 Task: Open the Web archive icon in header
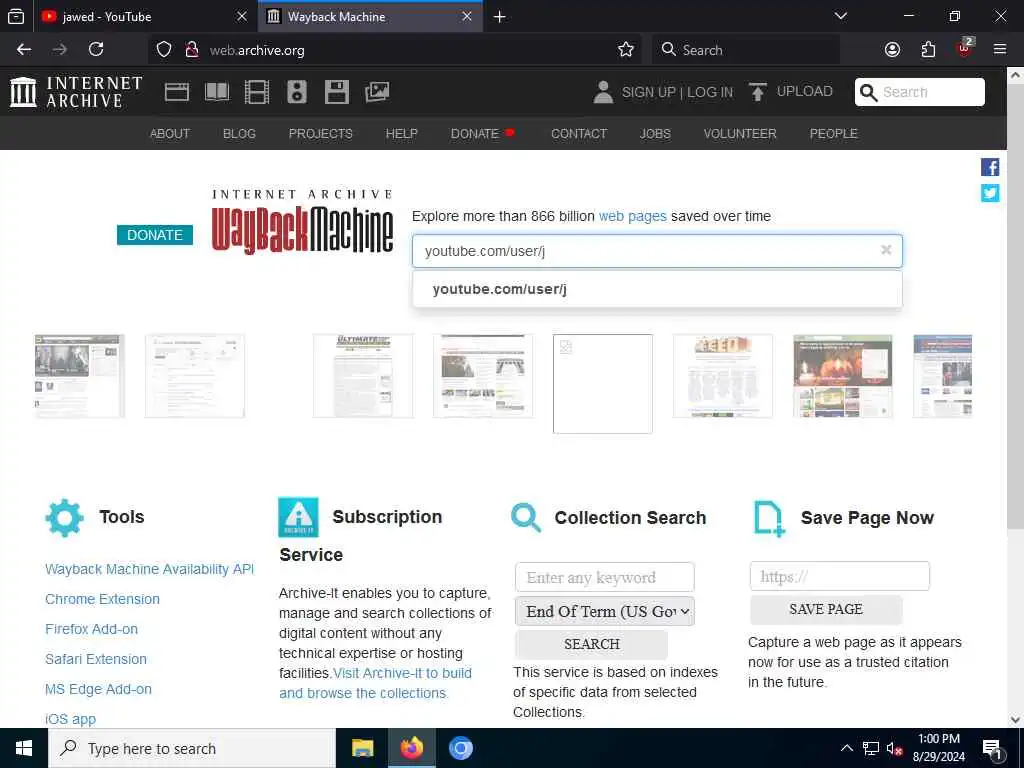(176, 92)
